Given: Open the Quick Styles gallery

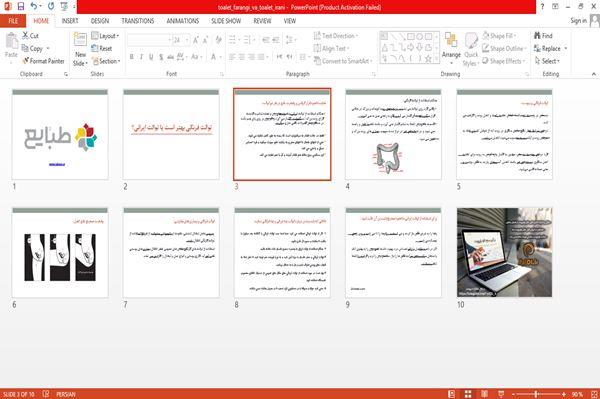Looking at the screenshot, I should [x=471, y=49].
